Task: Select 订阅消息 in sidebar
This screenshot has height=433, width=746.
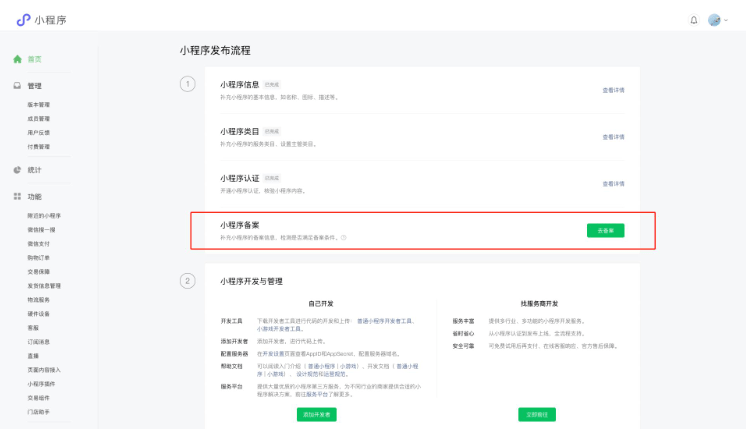Action: [39, 341]
